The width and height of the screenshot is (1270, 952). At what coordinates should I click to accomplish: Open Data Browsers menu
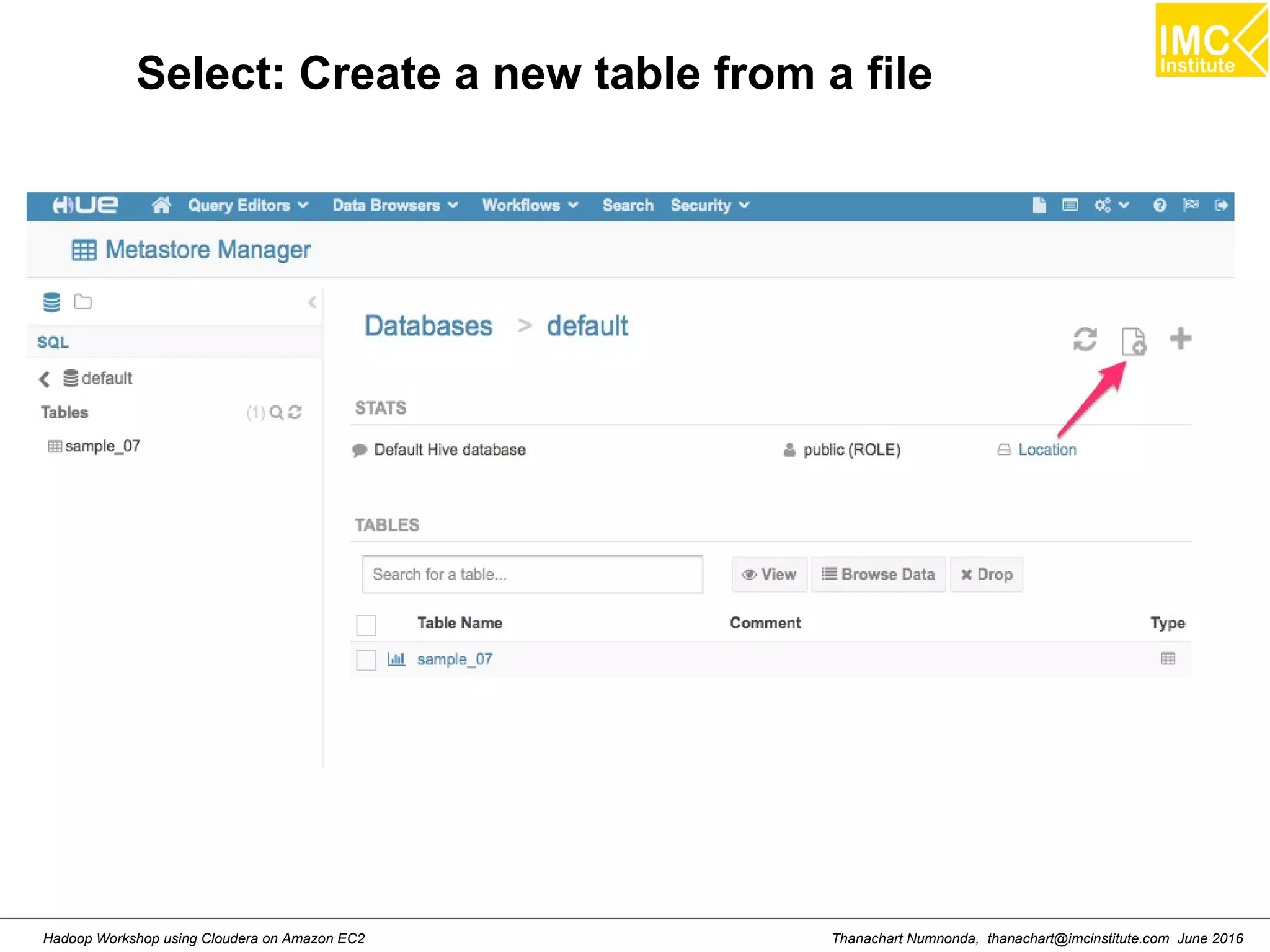395,205
